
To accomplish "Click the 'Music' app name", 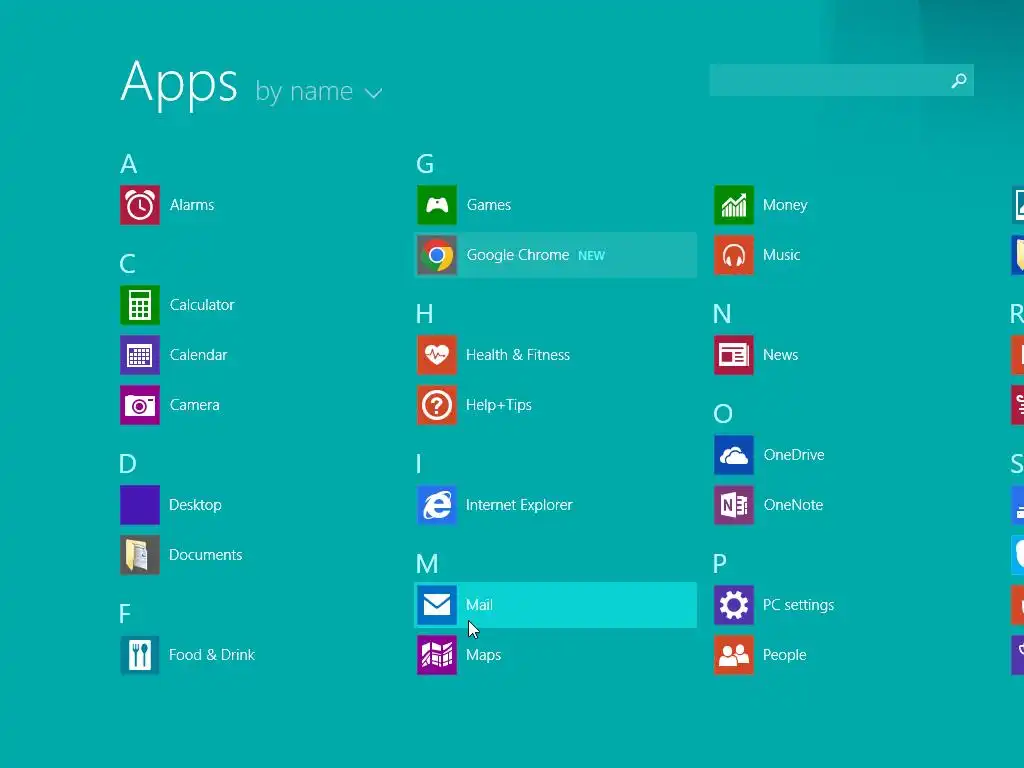I will (781, 255).
